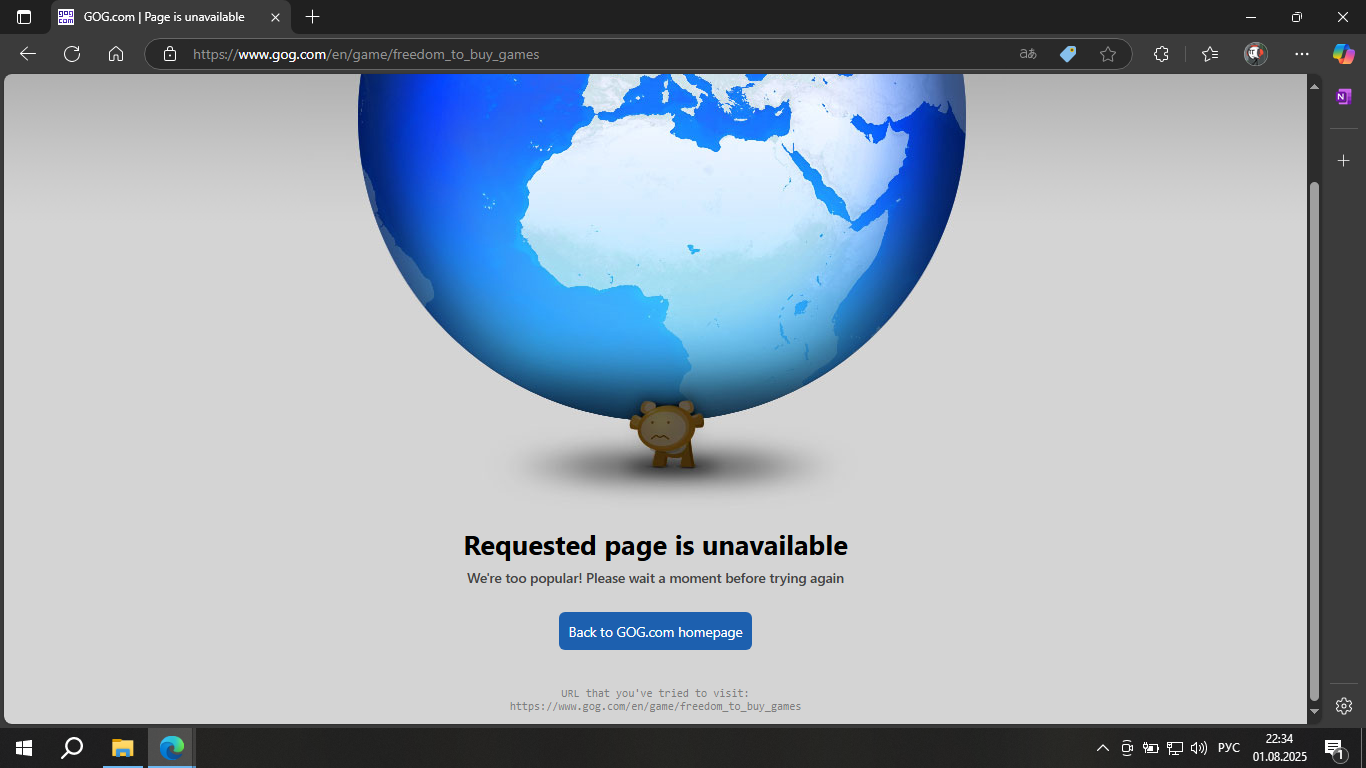Open network status tray icon

click(x=1175, y=747)
